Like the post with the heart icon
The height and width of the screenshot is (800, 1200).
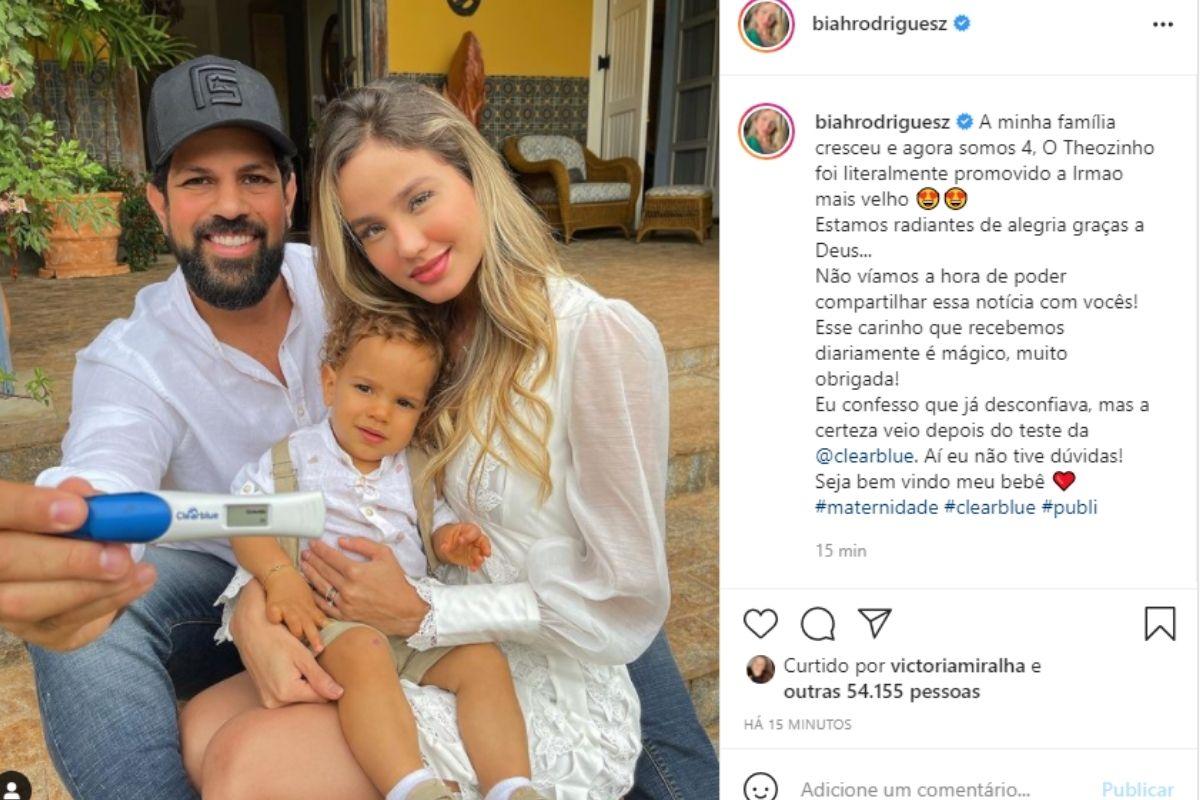(760, 623)
